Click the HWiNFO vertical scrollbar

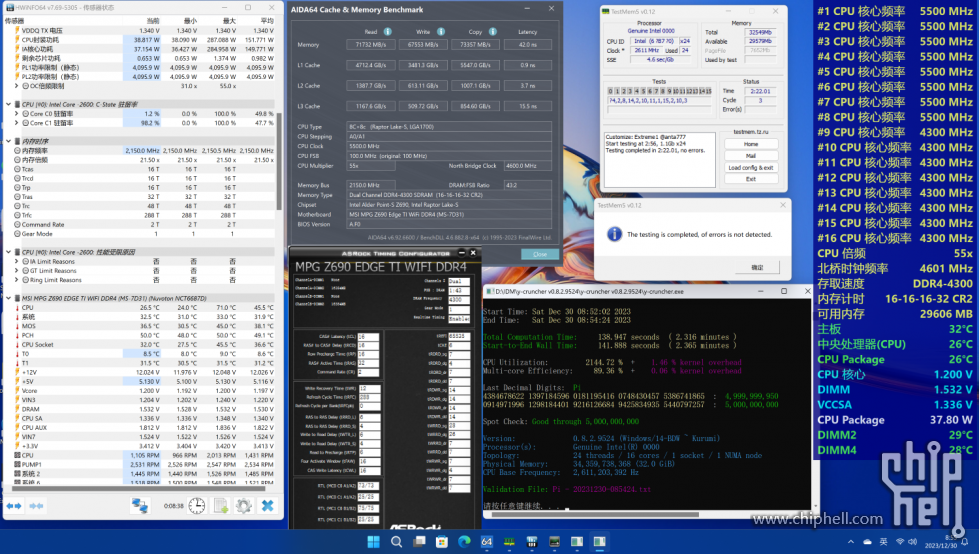pyautogui.click(x=279, y=162)
